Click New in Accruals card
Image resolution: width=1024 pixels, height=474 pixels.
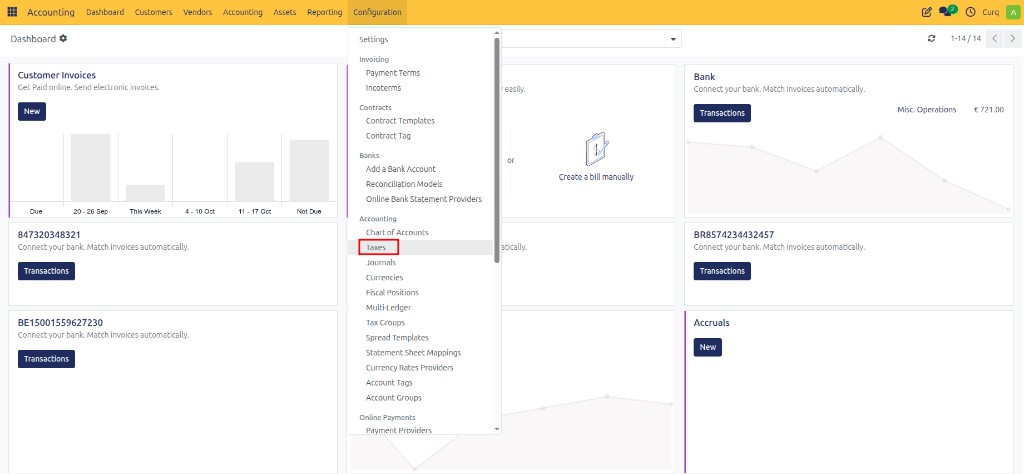click(708, 347)
